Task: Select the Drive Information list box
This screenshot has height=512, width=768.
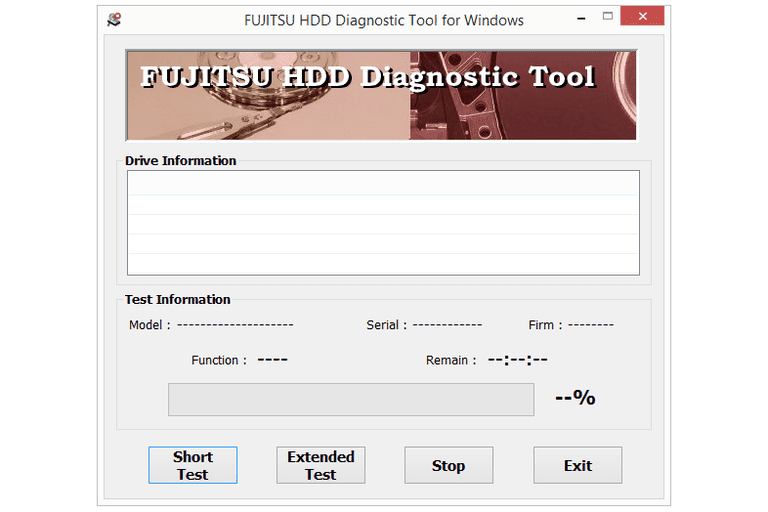Action: (x=384, y=223)
